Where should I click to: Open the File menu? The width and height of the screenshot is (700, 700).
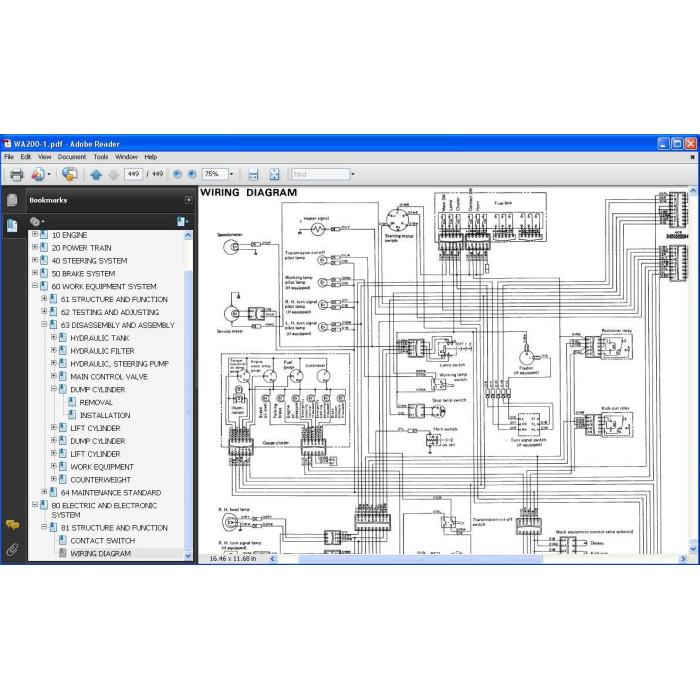pos(9,157)
